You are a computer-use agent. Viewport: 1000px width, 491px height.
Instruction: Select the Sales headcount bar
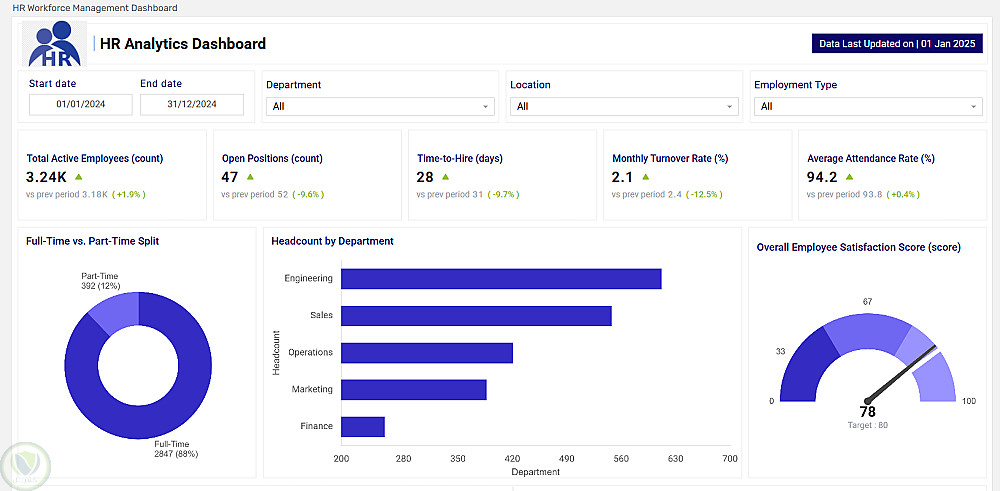point(476,316)
